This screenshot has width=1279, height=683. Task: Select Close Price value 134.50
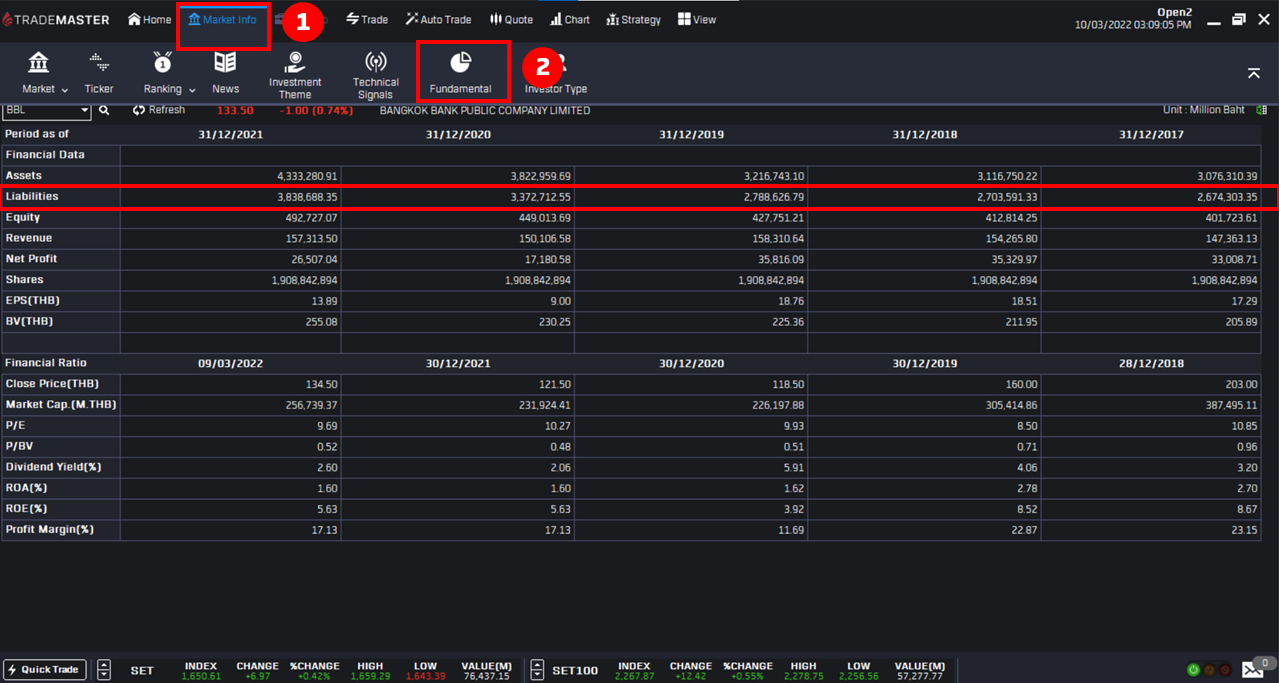tap(321, 384)
